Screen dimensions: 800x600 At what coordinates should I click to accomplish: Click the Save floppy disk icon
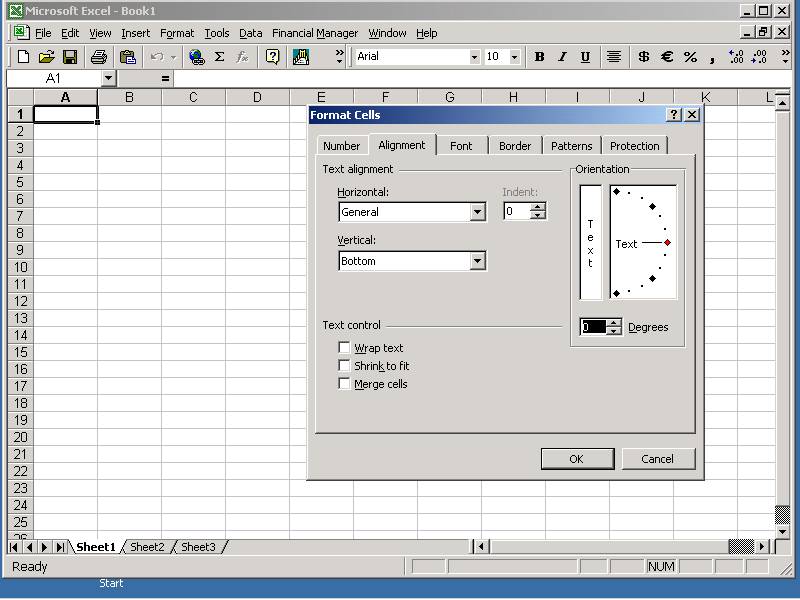(70, 57)
